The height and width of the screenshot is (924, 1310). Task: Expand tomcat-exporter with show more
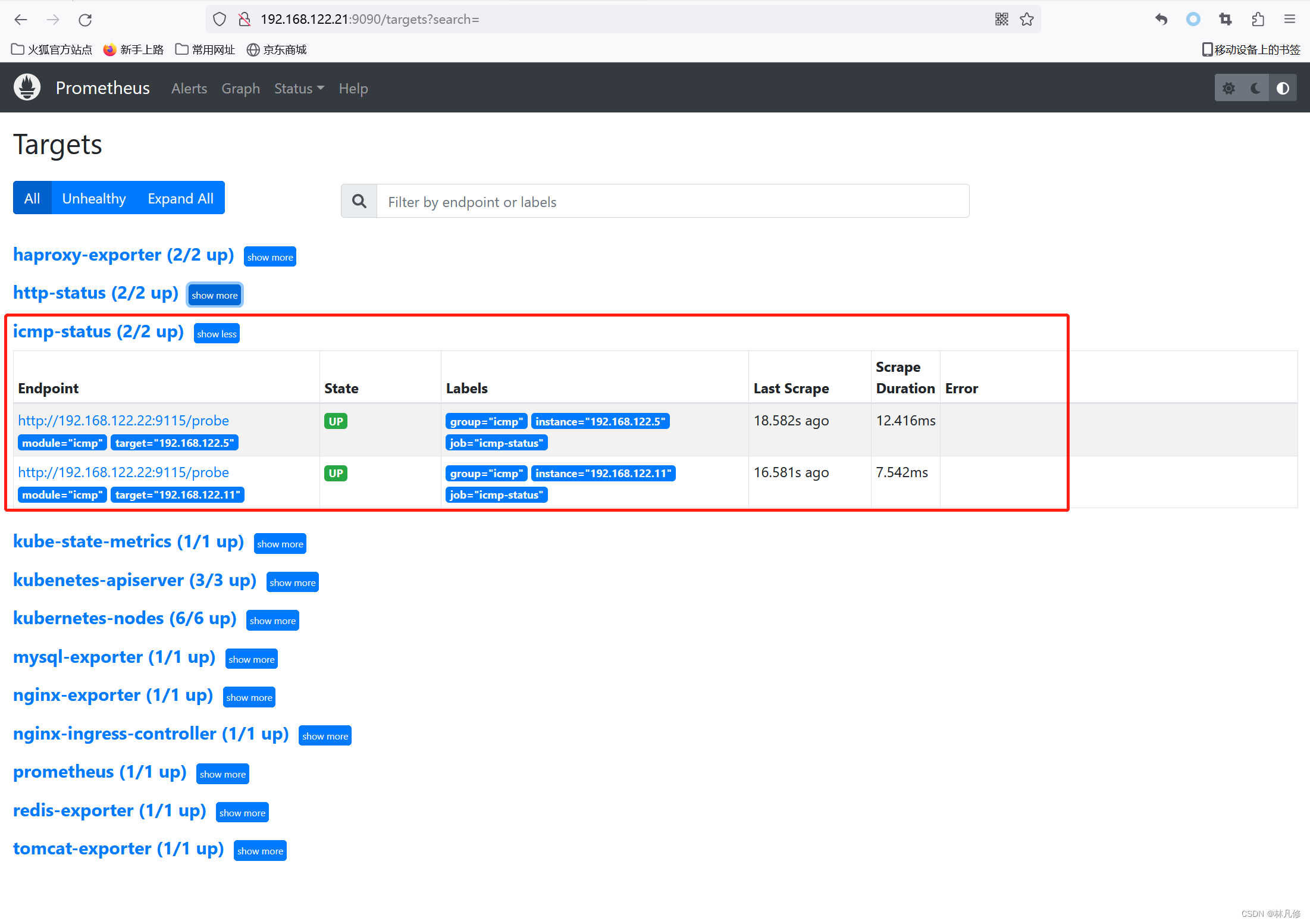pos(260,850)
